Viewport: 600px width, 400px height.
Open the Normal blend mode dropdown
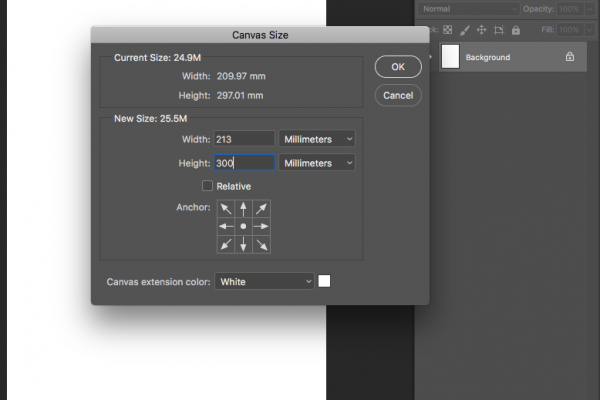468,9
